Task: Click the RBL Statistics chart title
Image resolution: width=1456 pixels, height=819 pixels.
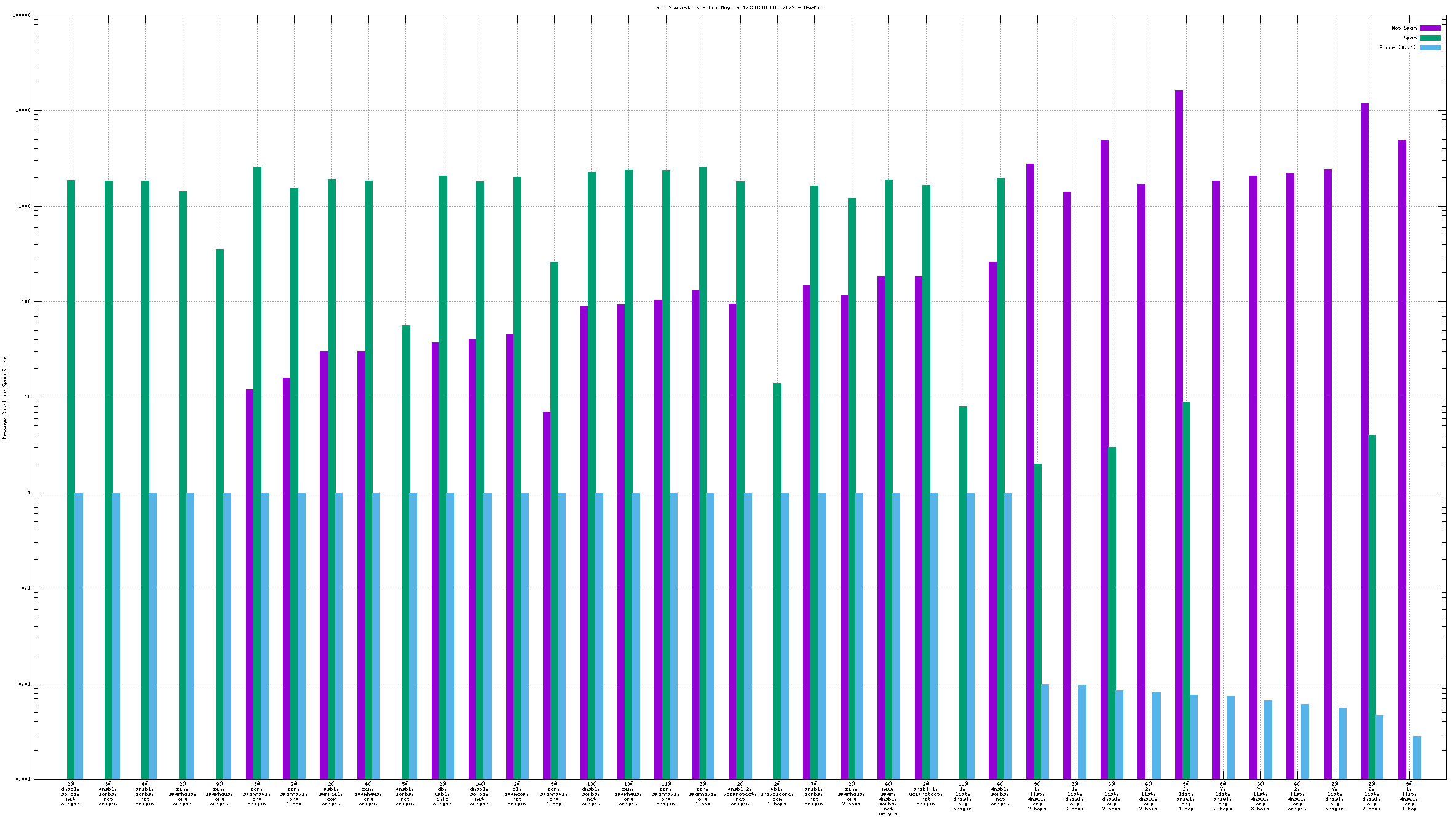Action: pyautogui.click(x=738, y=7)
